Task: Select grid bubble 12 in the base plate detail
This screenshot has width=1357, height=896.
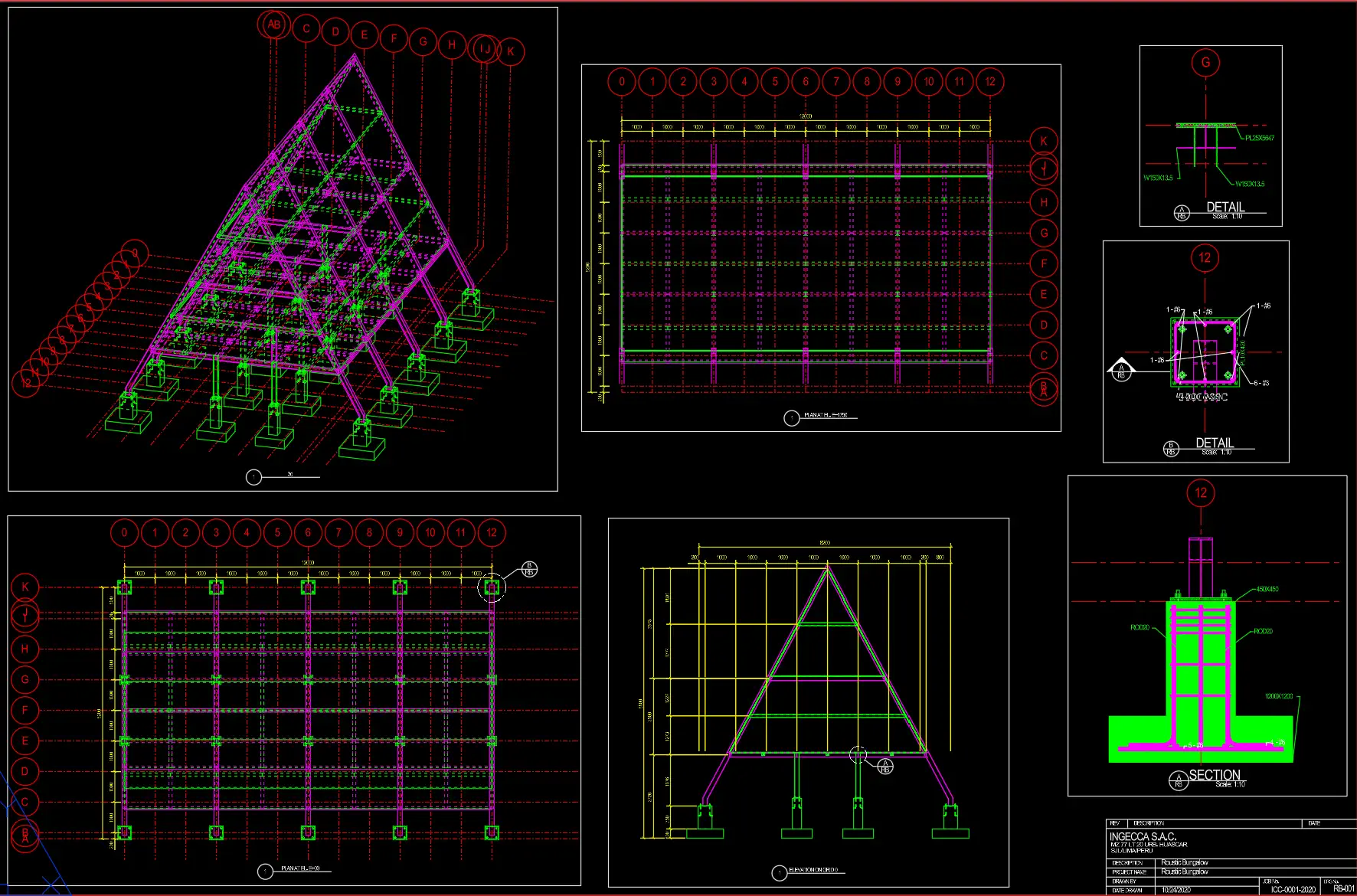Action: [x=1205, y=258]
